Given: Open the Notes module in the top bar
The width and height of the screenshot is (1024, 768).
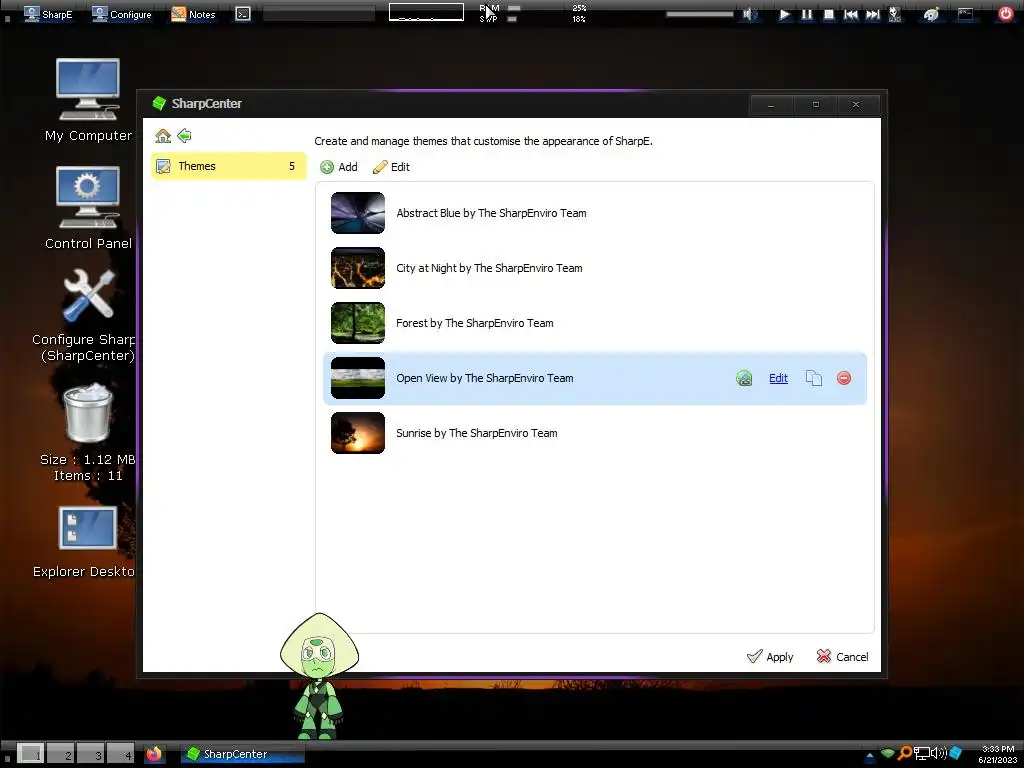Looking at the screenshot, I should point(193,14).
